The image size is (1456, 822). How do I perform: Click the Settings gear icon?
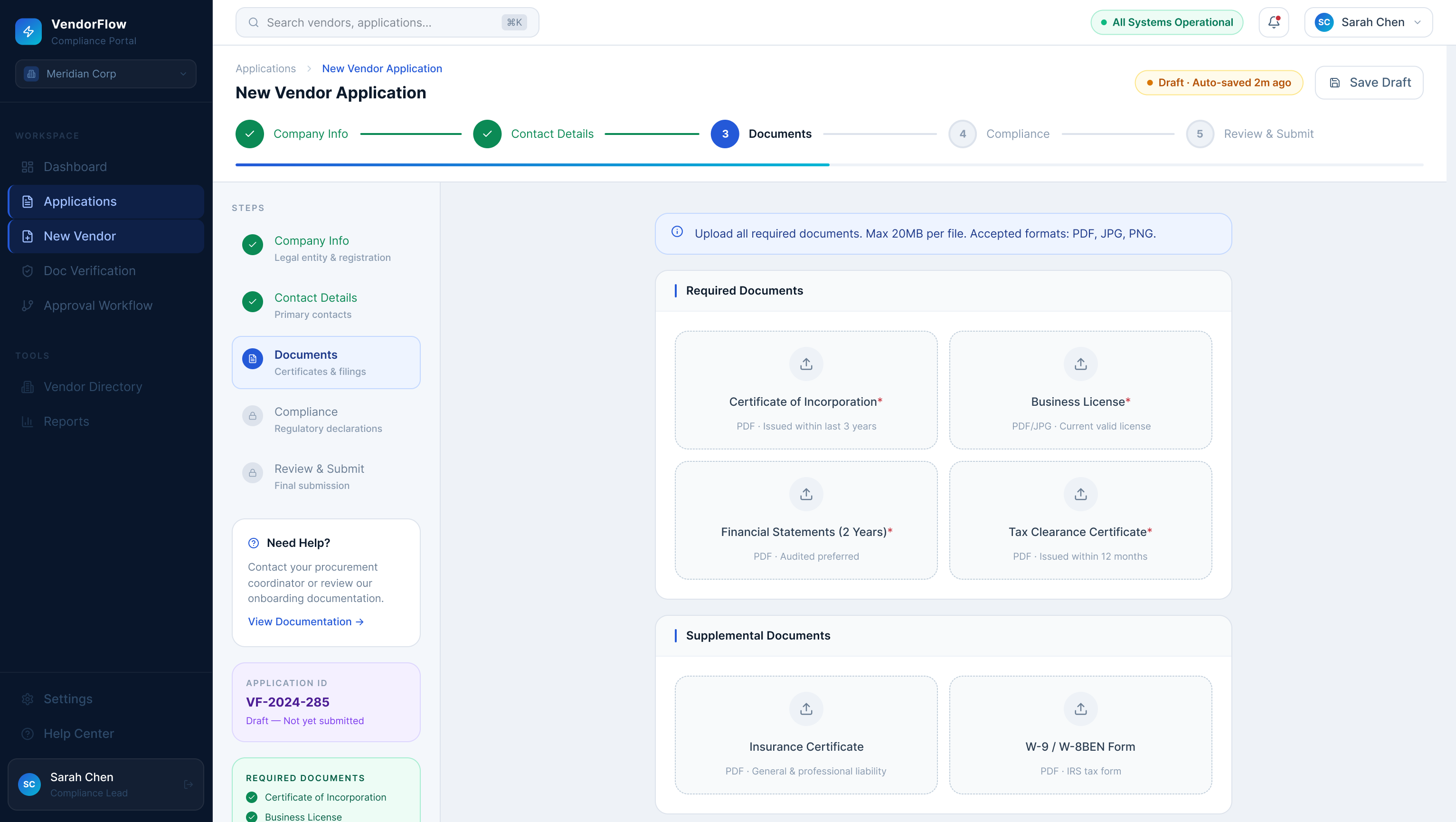click(27, 699)
